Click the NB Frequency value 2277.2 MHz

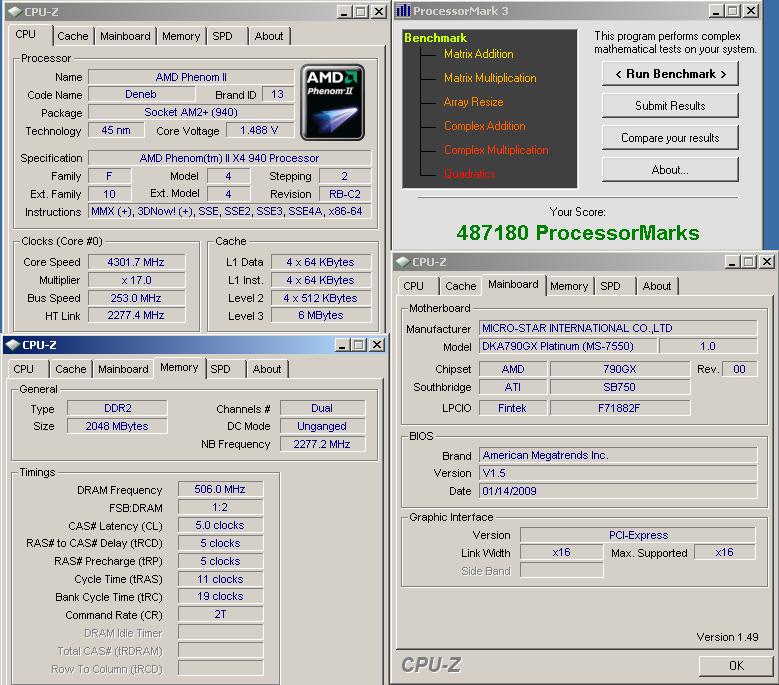(x=322, y=444)
